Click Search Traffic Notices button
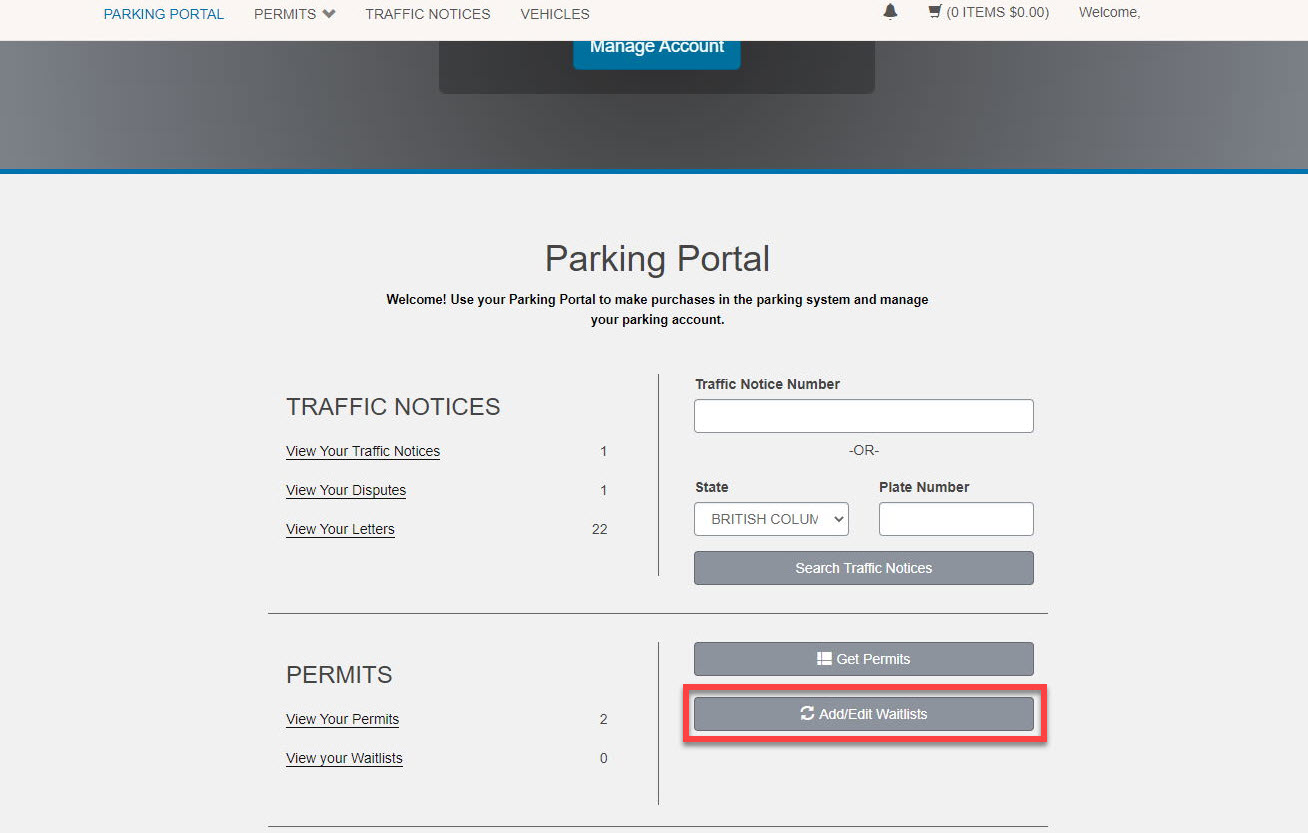Image resolution: width=1308 pixels, height=833 pixels. pyautogui.click(x=864, y=568)
